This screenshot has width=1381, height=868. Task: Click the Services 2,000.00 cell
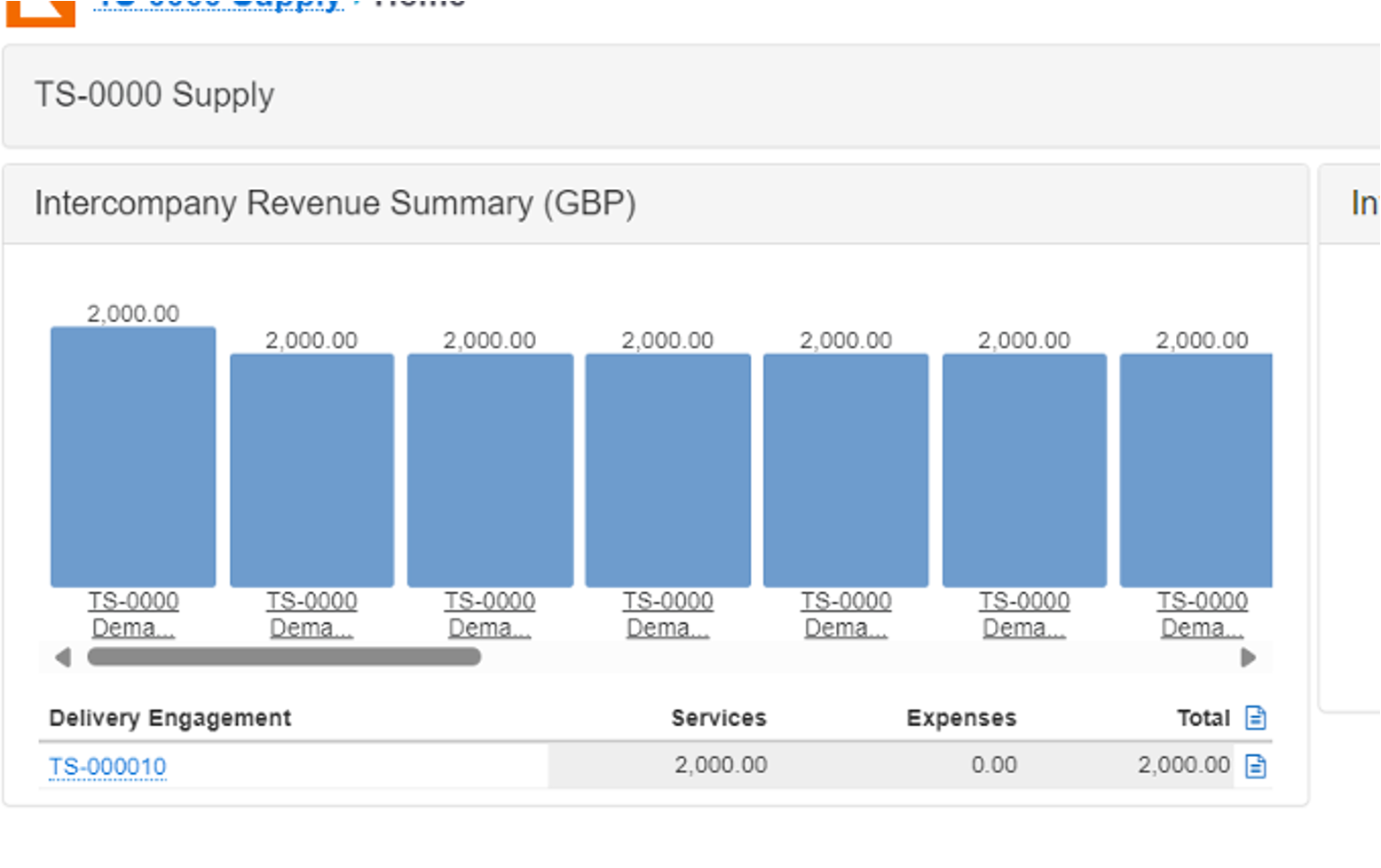tap(721, 765)
